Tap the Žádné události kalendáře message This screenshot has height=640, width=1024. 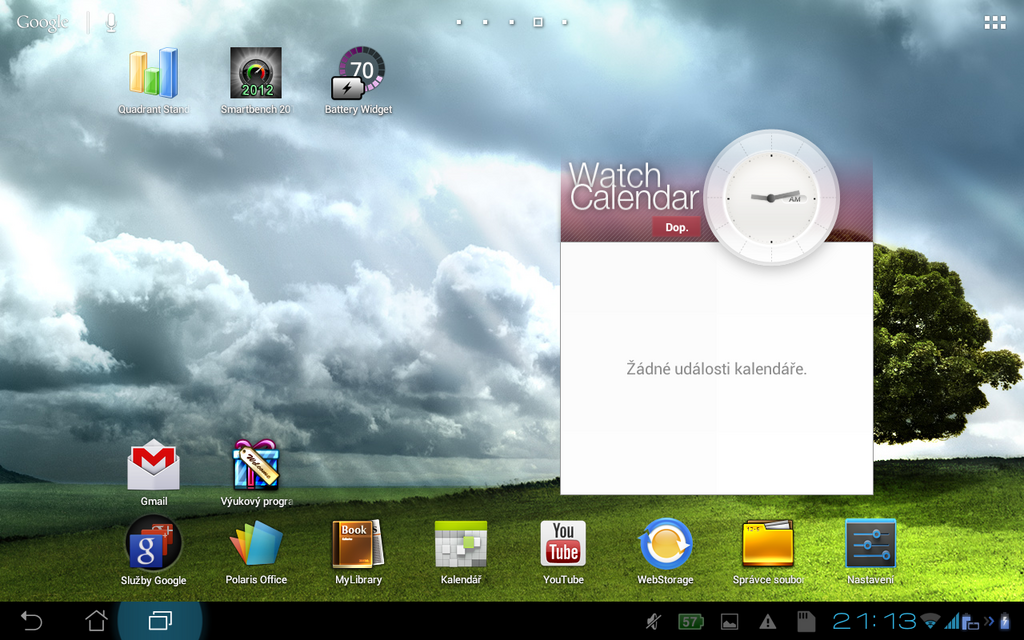click(x=714, y=369)
